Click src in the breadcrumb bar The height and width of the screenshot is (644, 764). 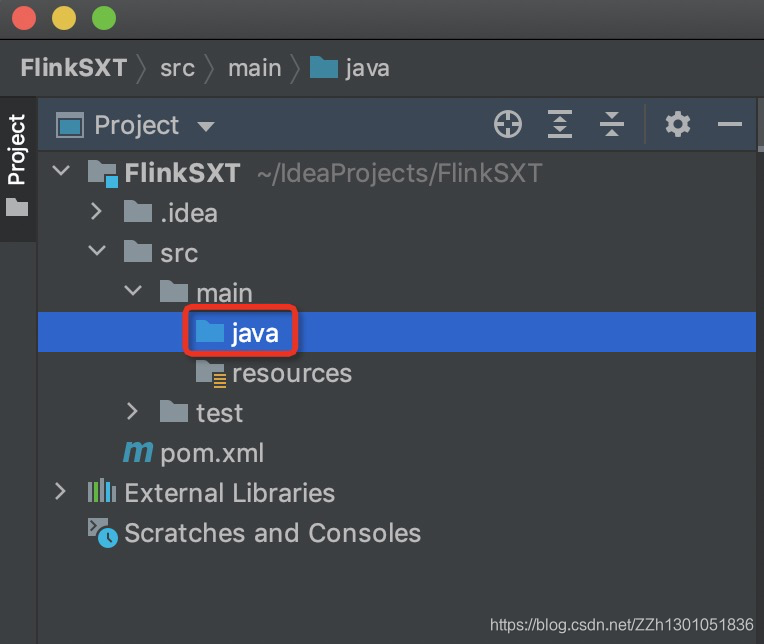177,68
